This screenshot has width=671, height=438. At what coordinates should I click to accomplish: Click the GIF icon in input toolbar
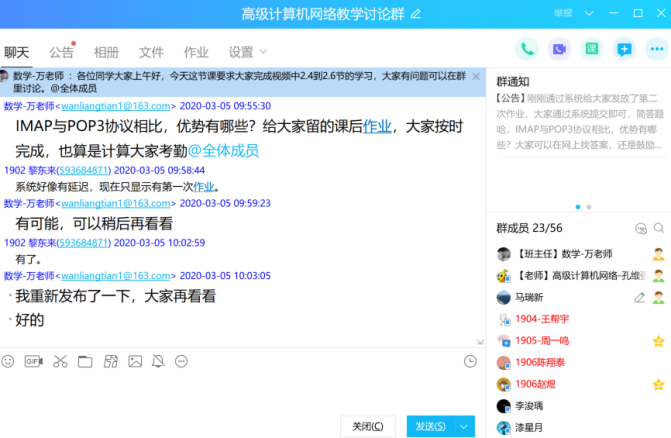coord(34,361)
